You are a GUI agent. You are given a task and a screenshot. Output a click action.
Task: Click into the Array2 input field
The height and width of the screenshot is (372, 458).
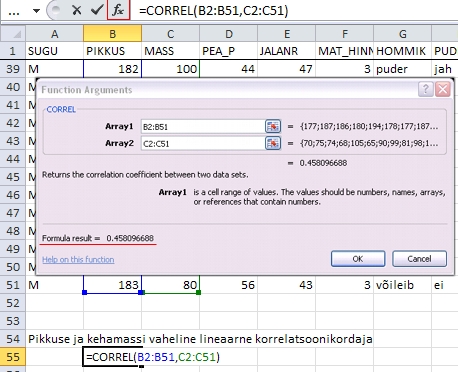[x=203, y=144]
